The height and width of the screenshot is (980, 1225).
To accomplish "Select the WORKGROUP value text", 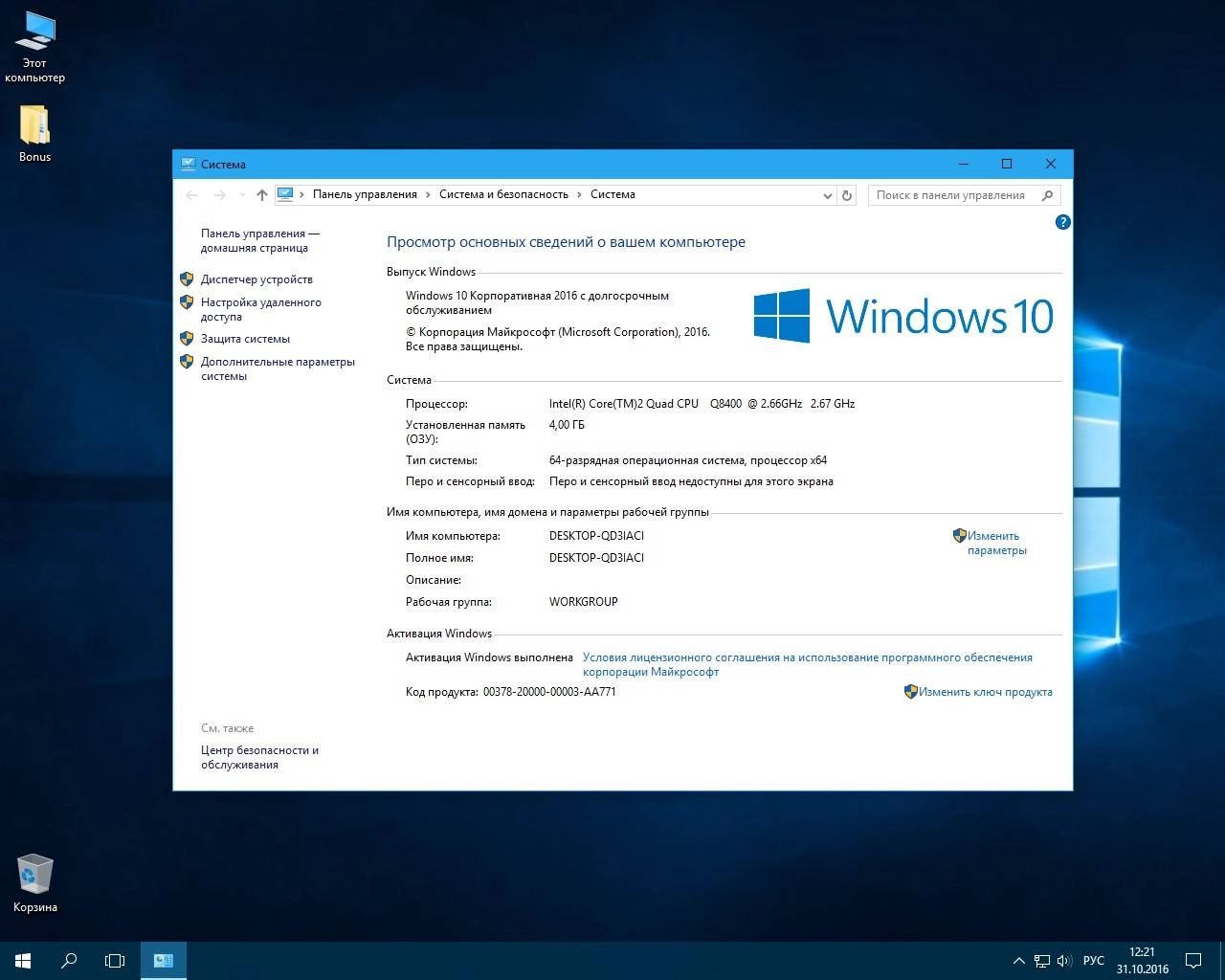I will pos(584,602).
